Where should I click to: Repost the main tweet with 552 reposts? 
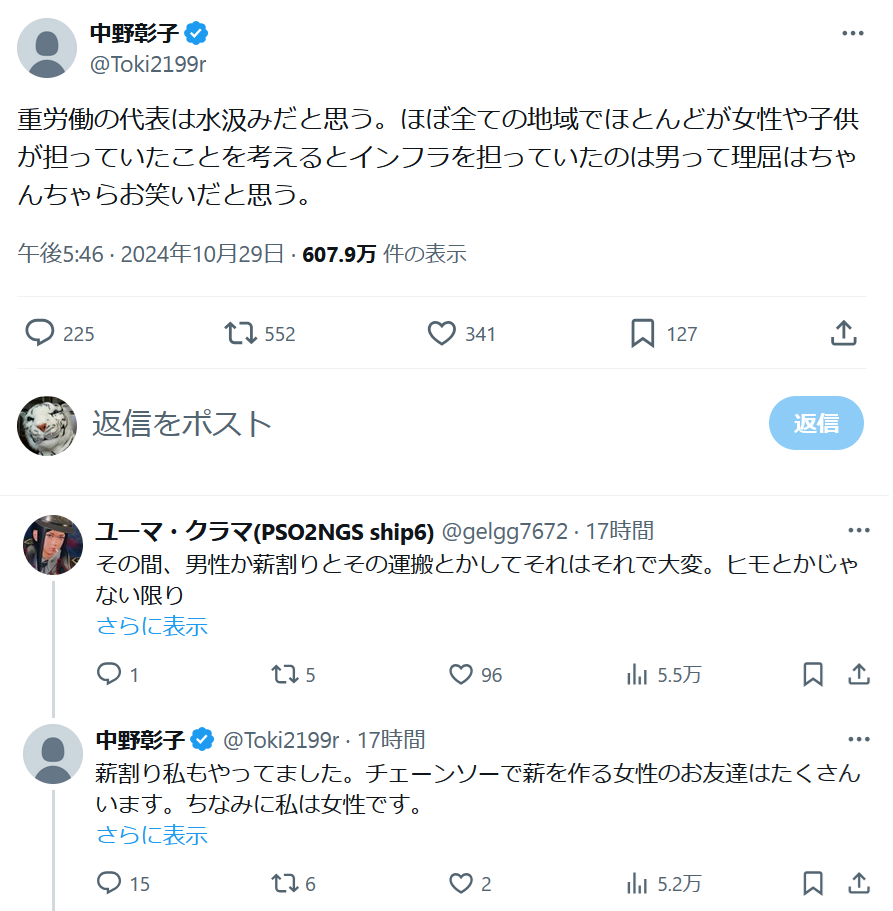coord(241,333)
